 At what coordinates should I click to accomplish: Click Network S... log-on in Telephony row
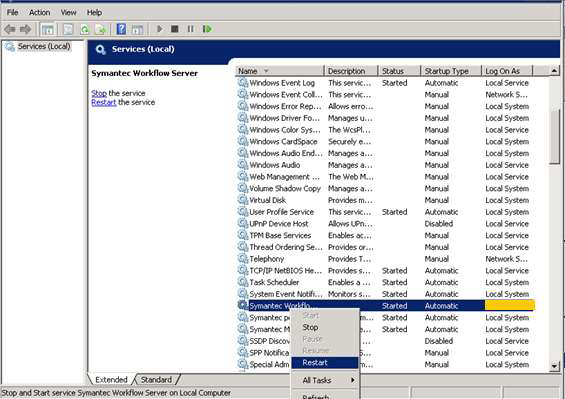point(506,259)
